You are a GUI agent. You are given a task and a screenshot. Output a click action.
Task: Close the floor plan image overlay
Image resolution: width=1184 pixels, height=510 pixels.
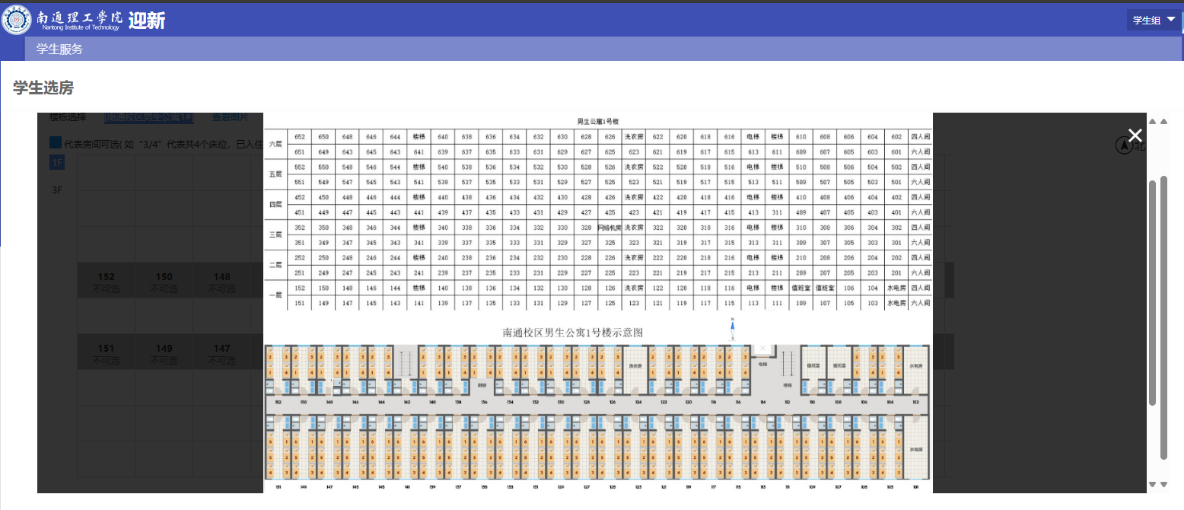point(1135,135)
